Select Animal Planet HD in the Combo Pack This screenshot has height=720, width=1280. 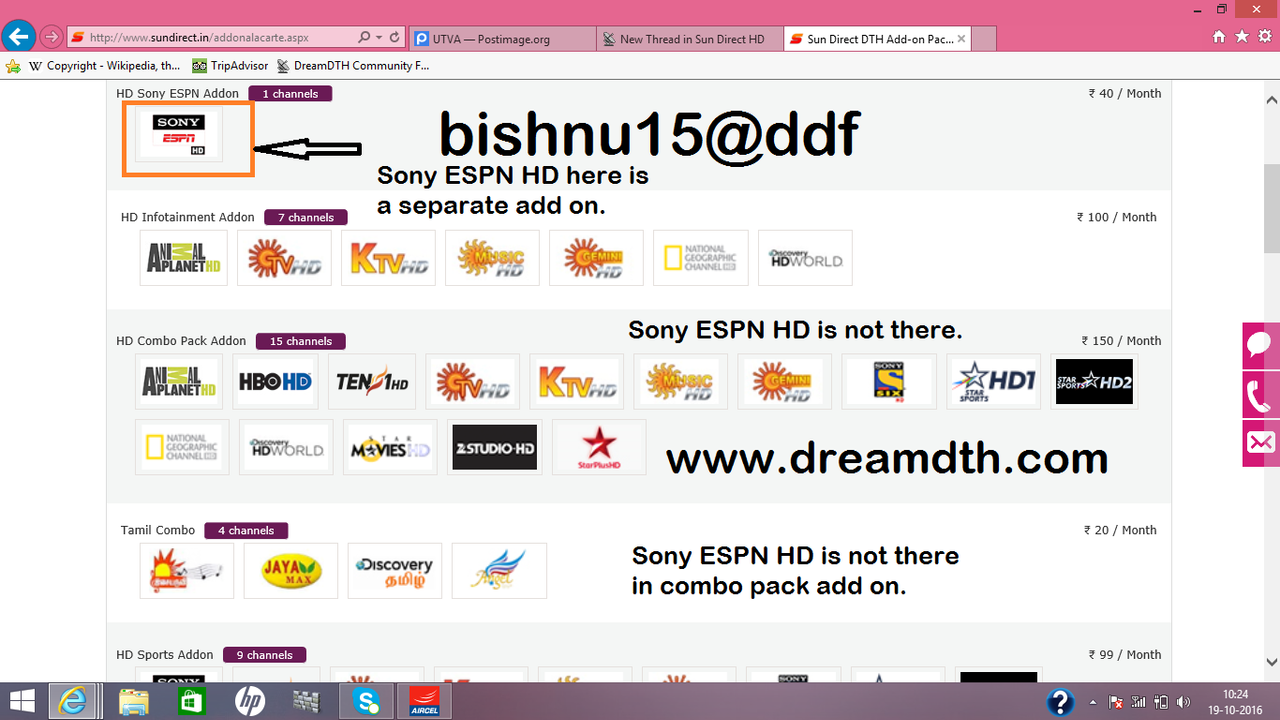[178, 381]
